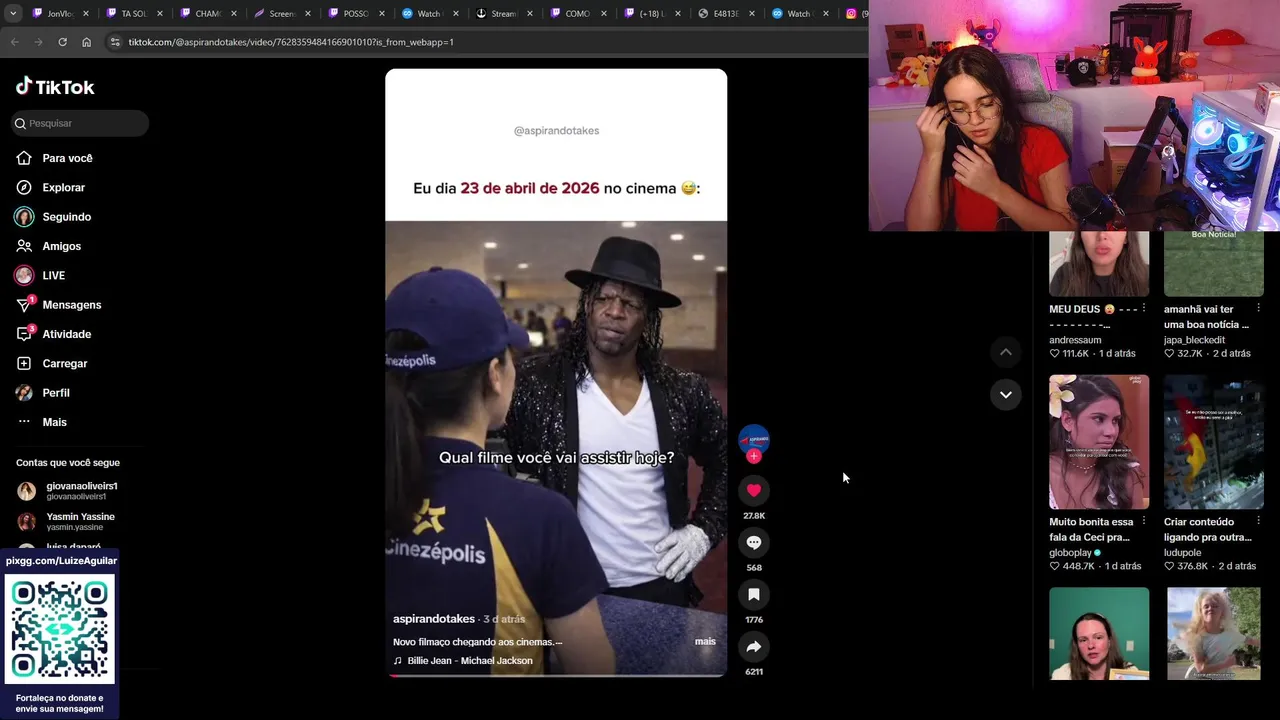
Task: Open the andressaum author link
Action: [1075, 340]
